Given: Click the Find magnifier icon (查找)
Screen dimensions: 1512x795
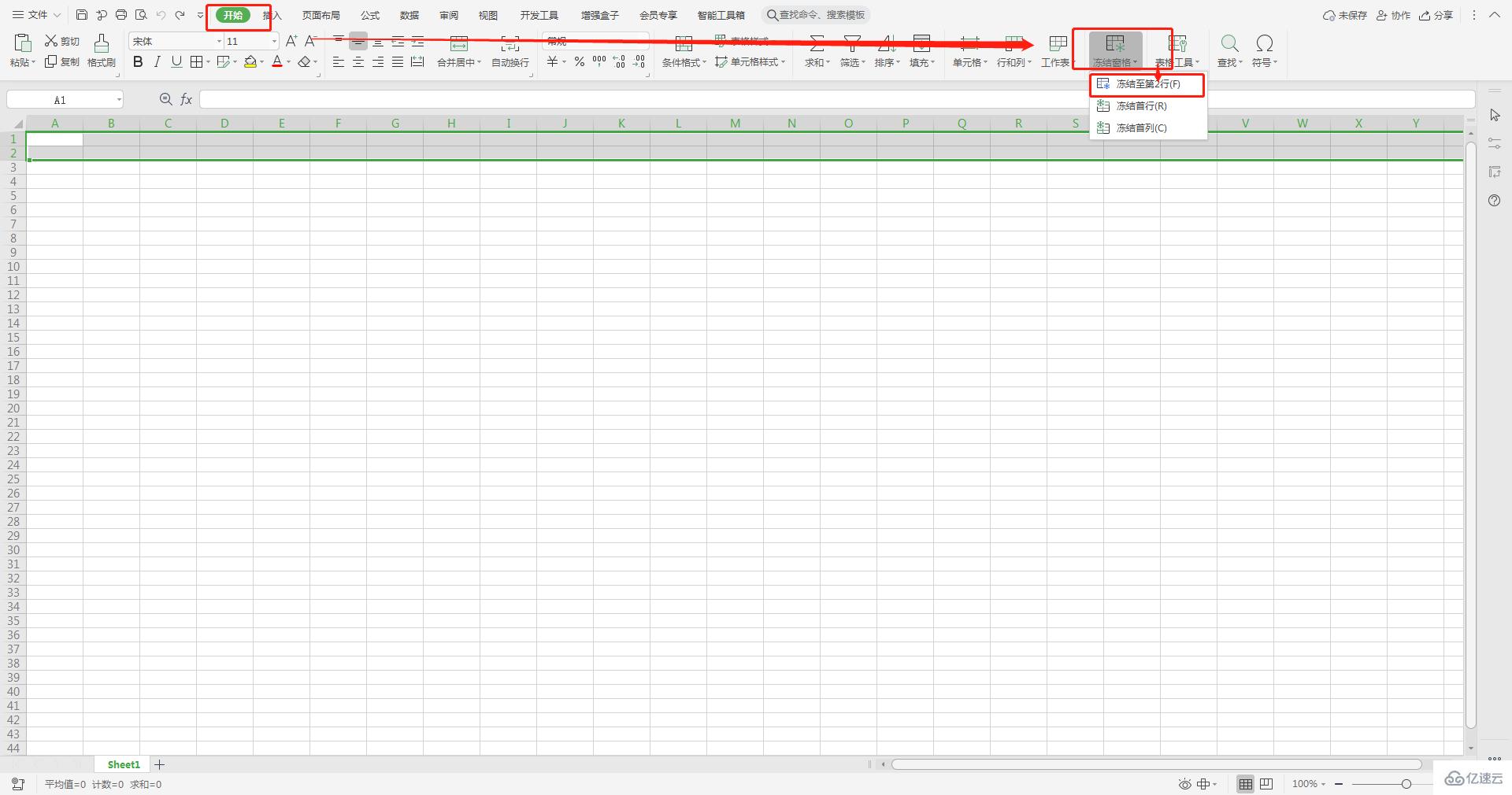Looking at the screenshot, I should pyautogui.click(x=1229, y=43).
